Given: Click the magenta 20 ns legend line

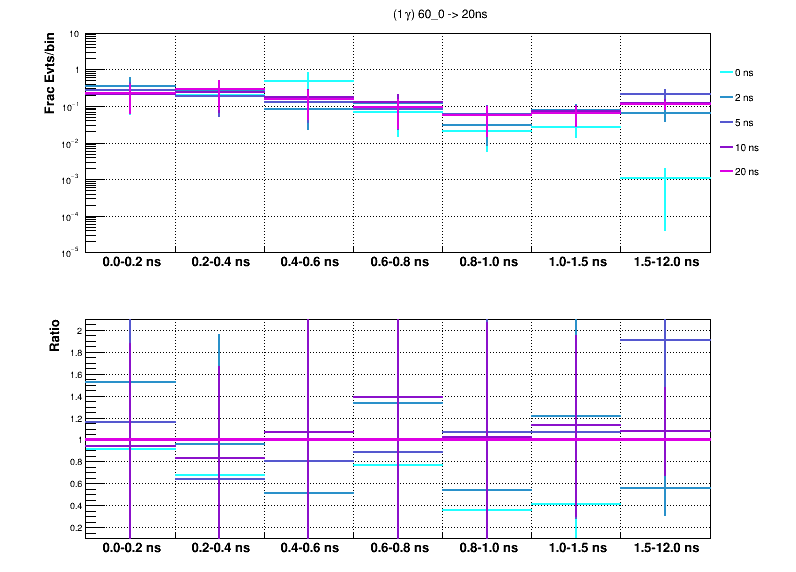Looking at the screenshot, I should point(726,172).
